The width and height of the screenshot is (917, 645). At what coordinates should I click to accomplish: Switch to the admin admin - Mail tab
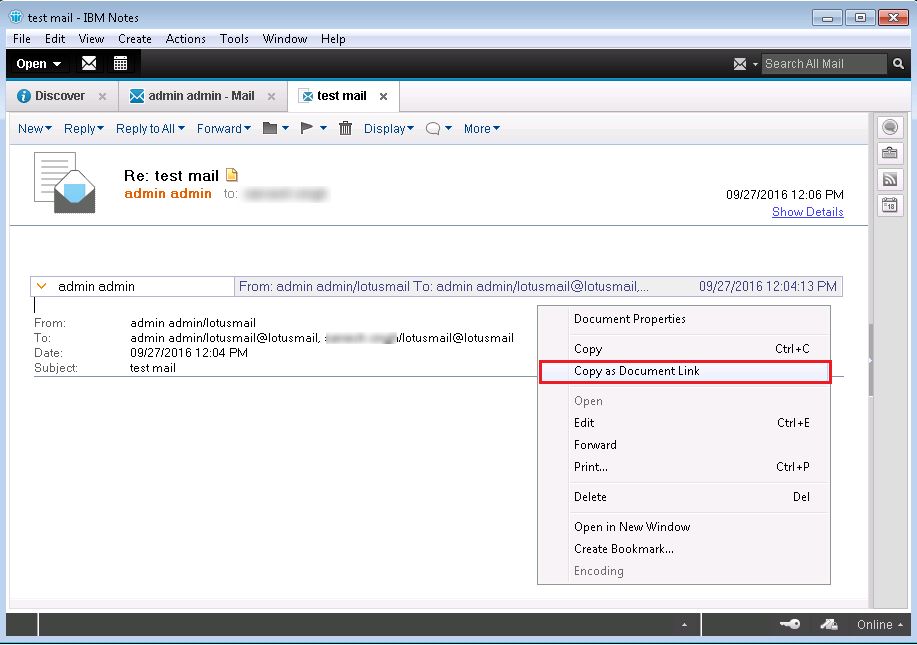(x=201, y=96)
